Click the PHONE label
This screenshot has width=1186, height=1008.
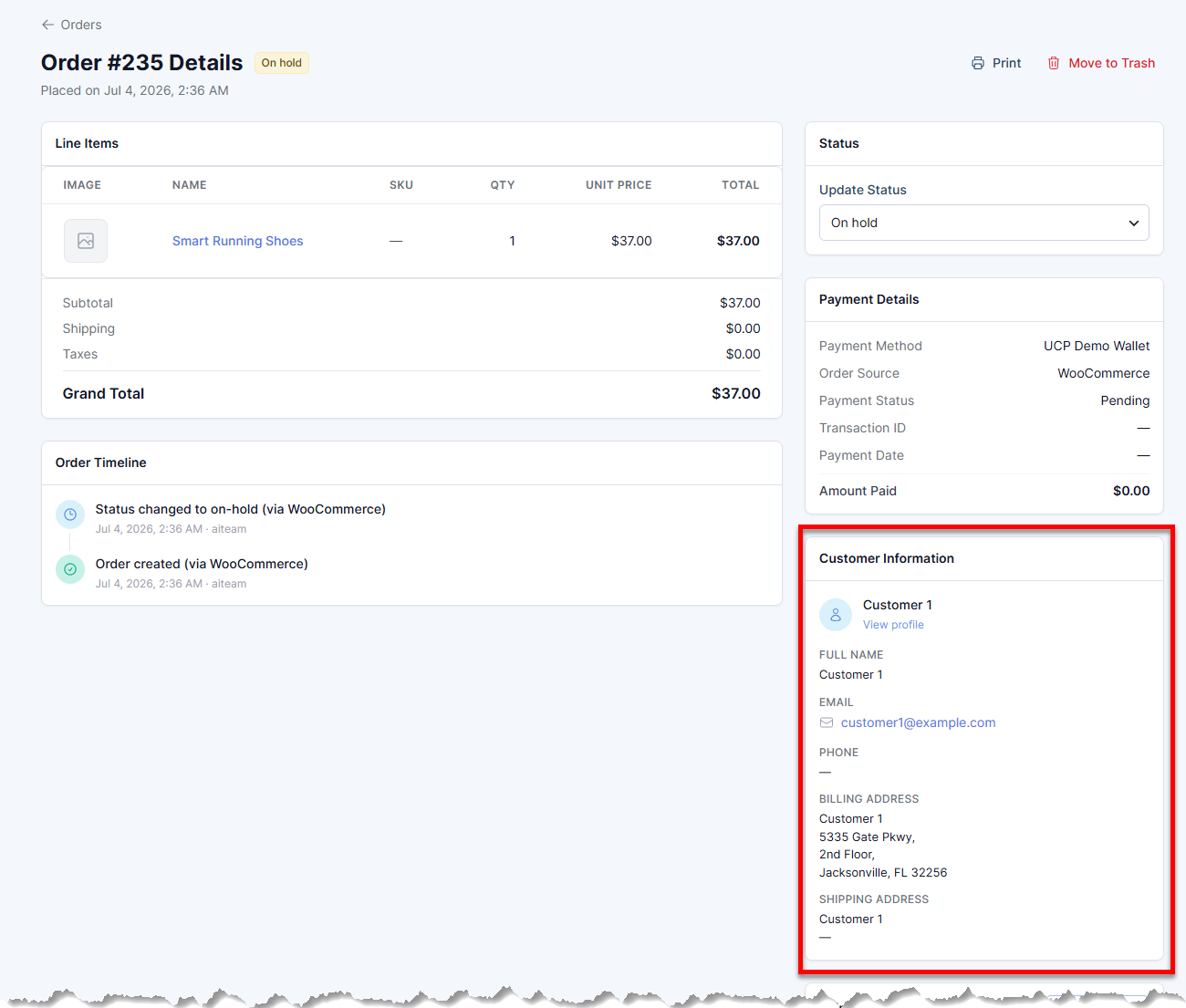(x=838, y=753)
